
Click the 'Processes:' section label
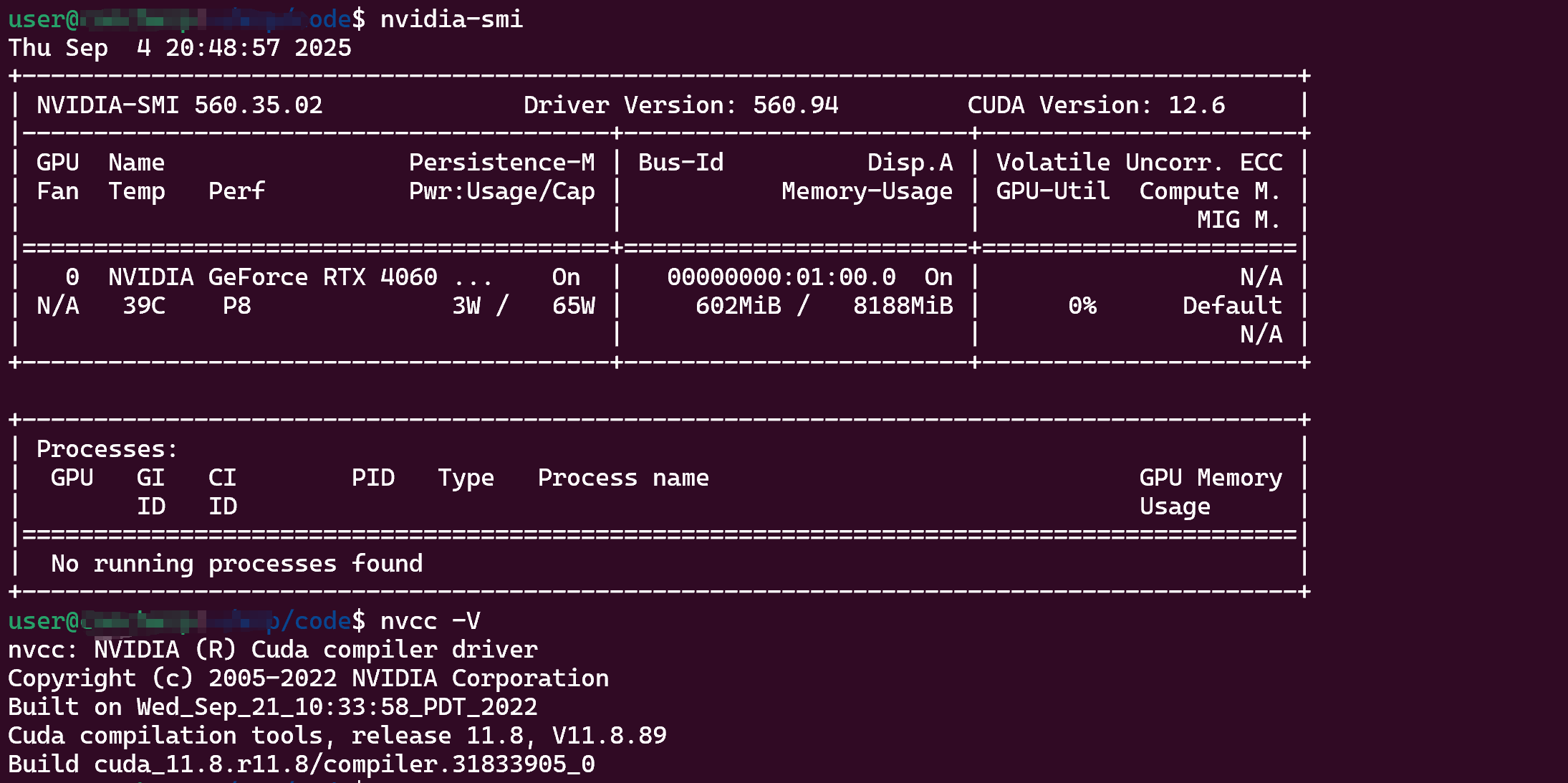tap(107, 449)
